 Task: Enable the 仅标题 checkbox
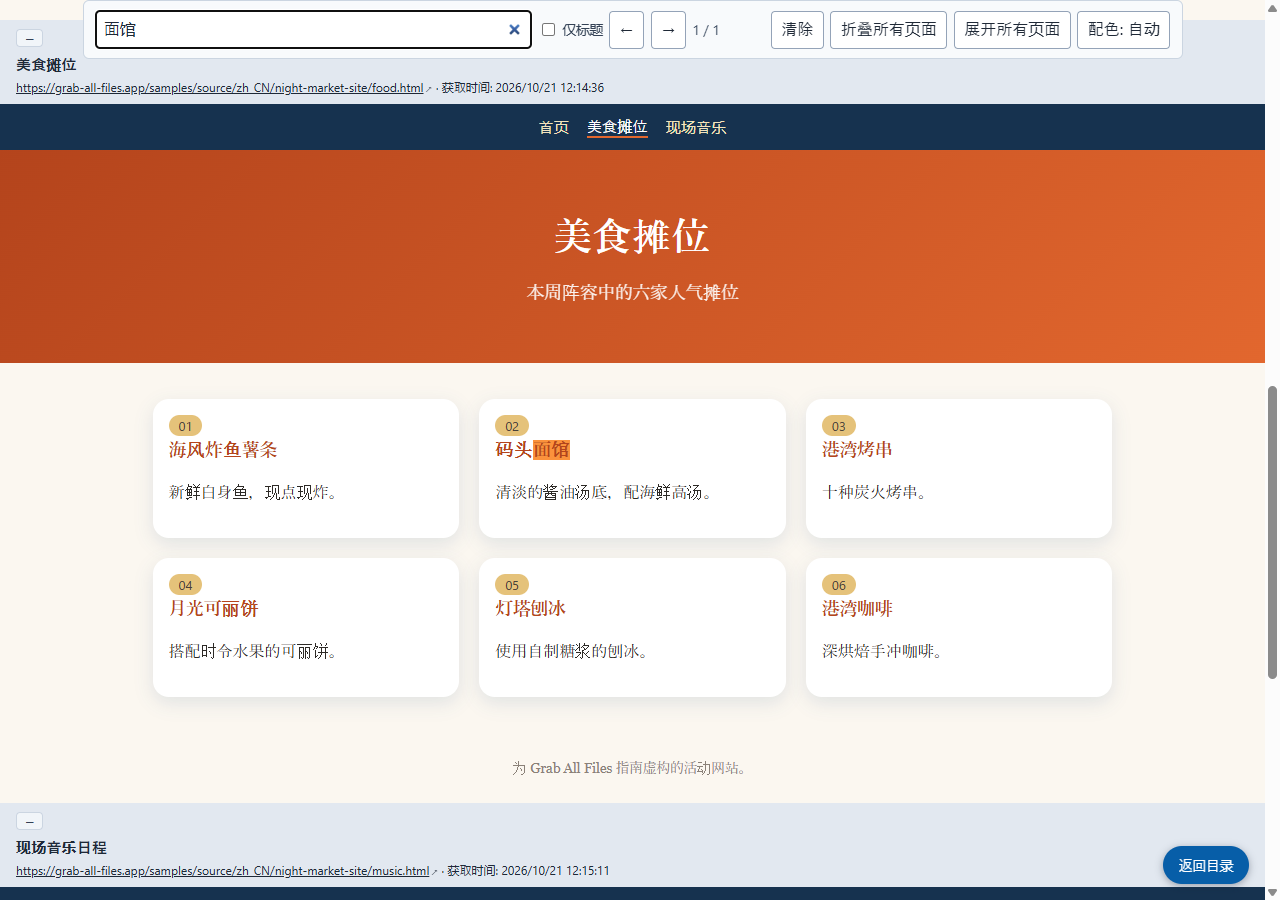(x=548, y=30)
